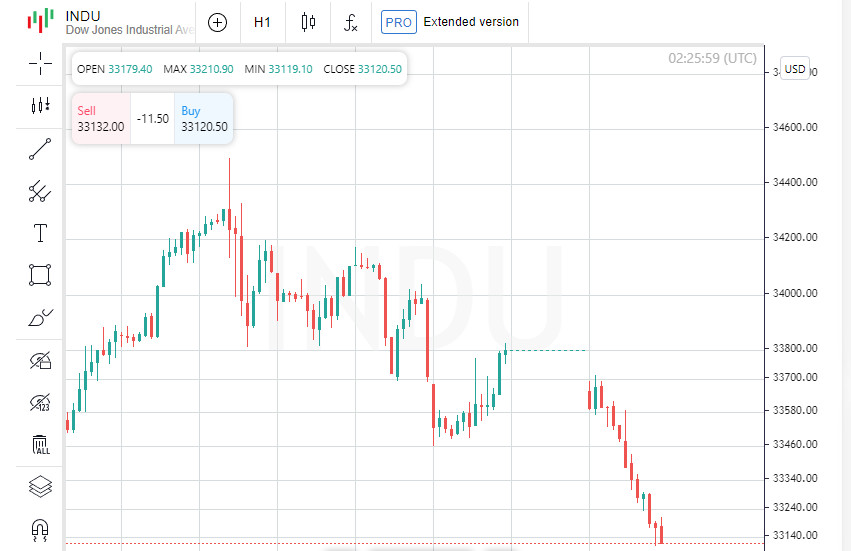The image size is (851, 551).
Task: Open the object layers panel
Action: (x=40, y=487)
